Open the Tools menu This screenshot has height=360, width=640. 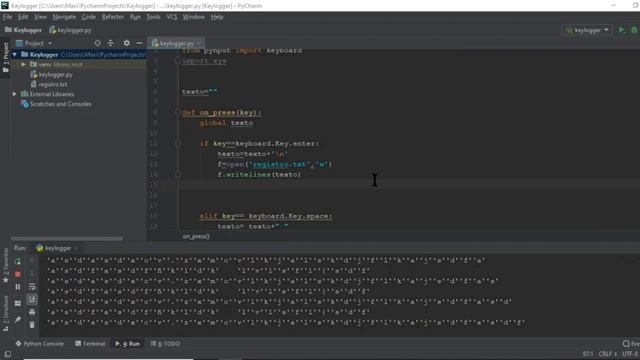tap(153, 17)
